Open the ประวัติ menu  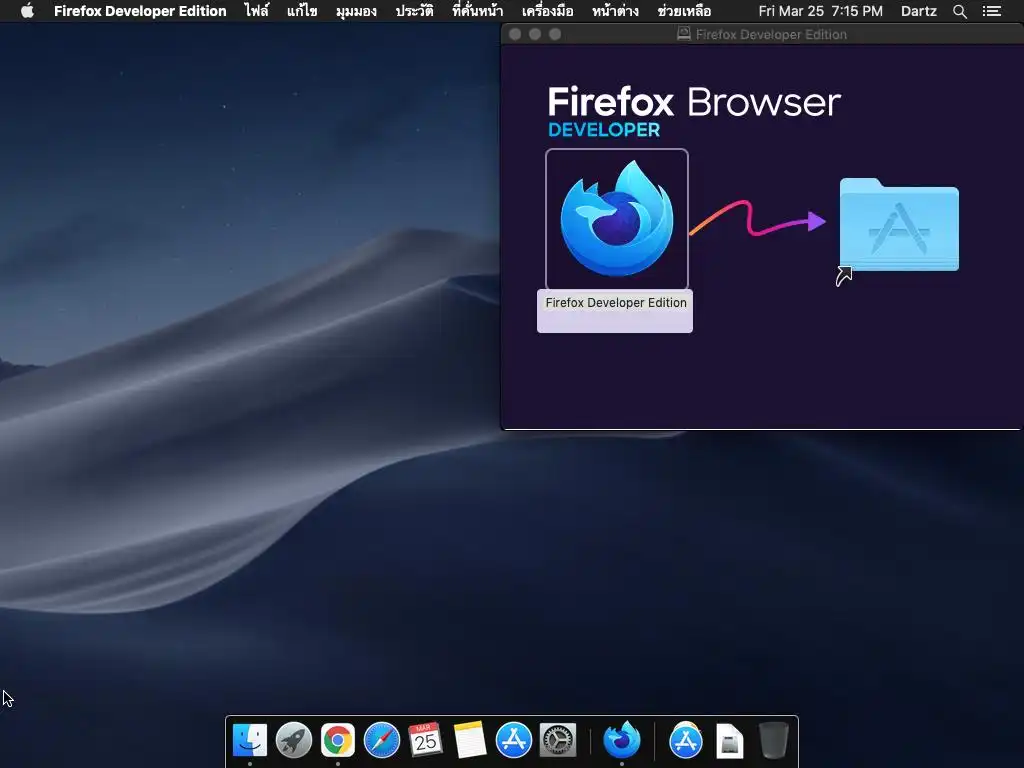tap(414, 11)
